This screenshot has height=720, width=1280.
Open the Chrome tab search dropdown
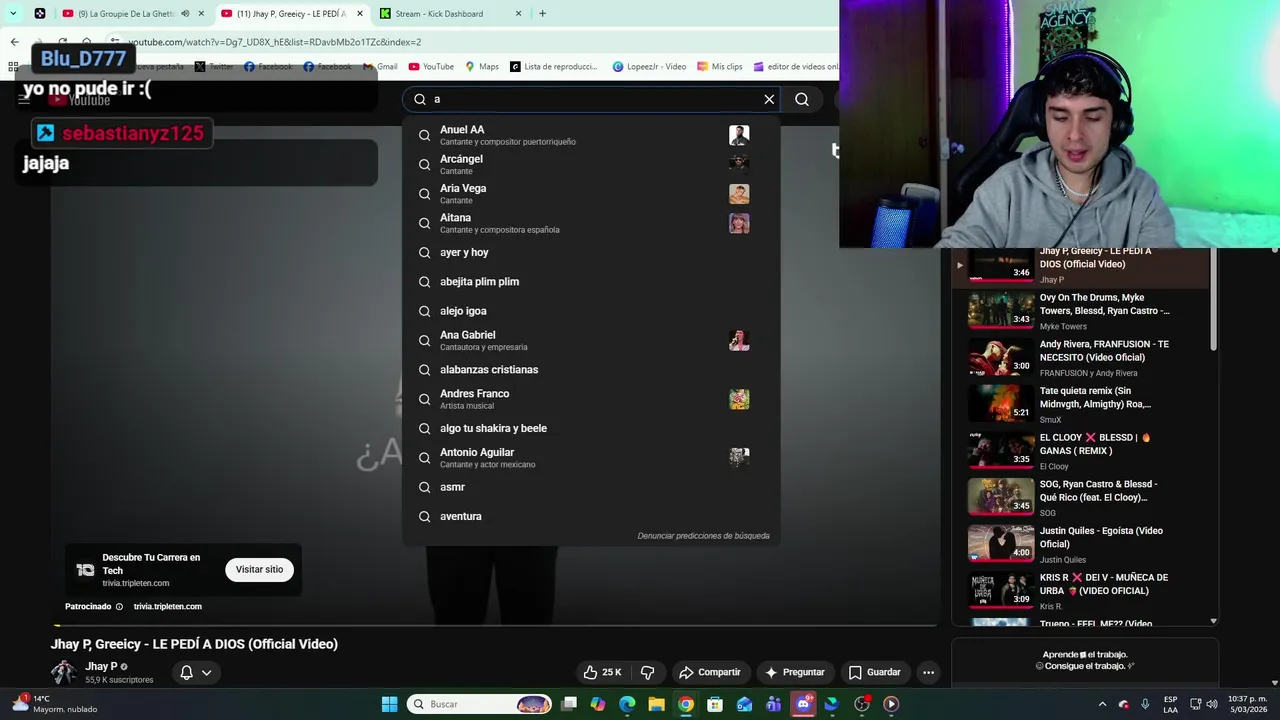click(13, 14)
